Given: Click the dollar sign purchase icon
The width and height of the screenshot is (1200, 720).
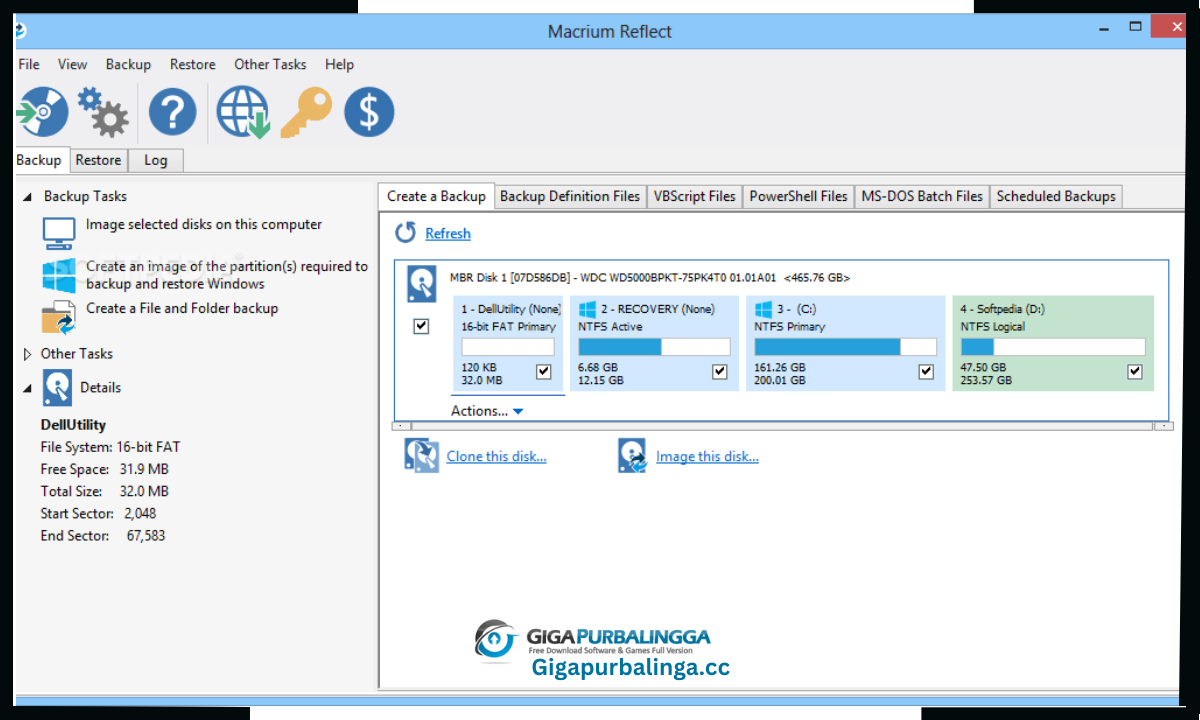Looking at the screenshot, I should click(369, 111).
